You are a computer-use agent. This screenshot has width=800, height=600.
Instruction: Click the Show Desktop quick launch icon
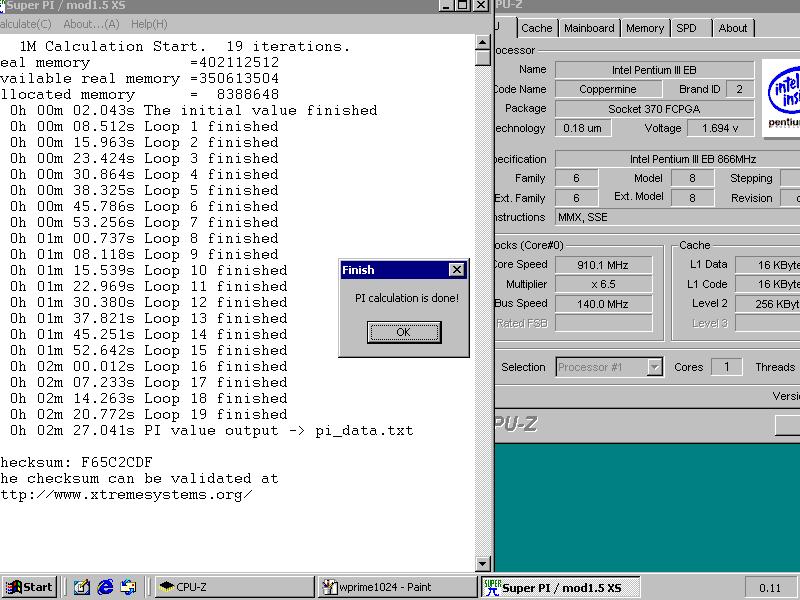(81, 587)
